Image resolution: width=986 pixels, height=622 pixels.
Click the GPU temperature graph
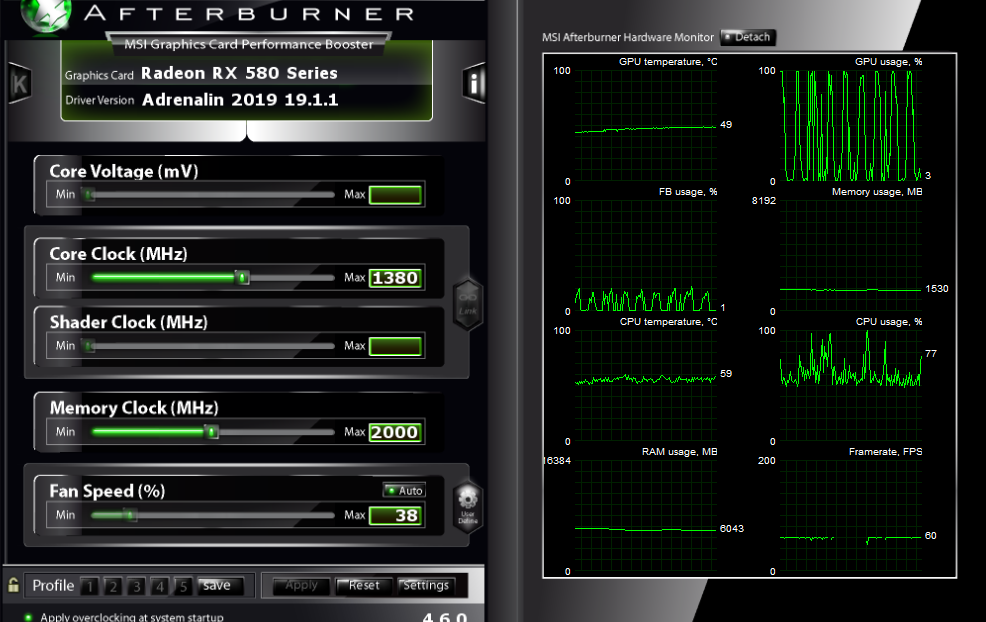(646, 126)
